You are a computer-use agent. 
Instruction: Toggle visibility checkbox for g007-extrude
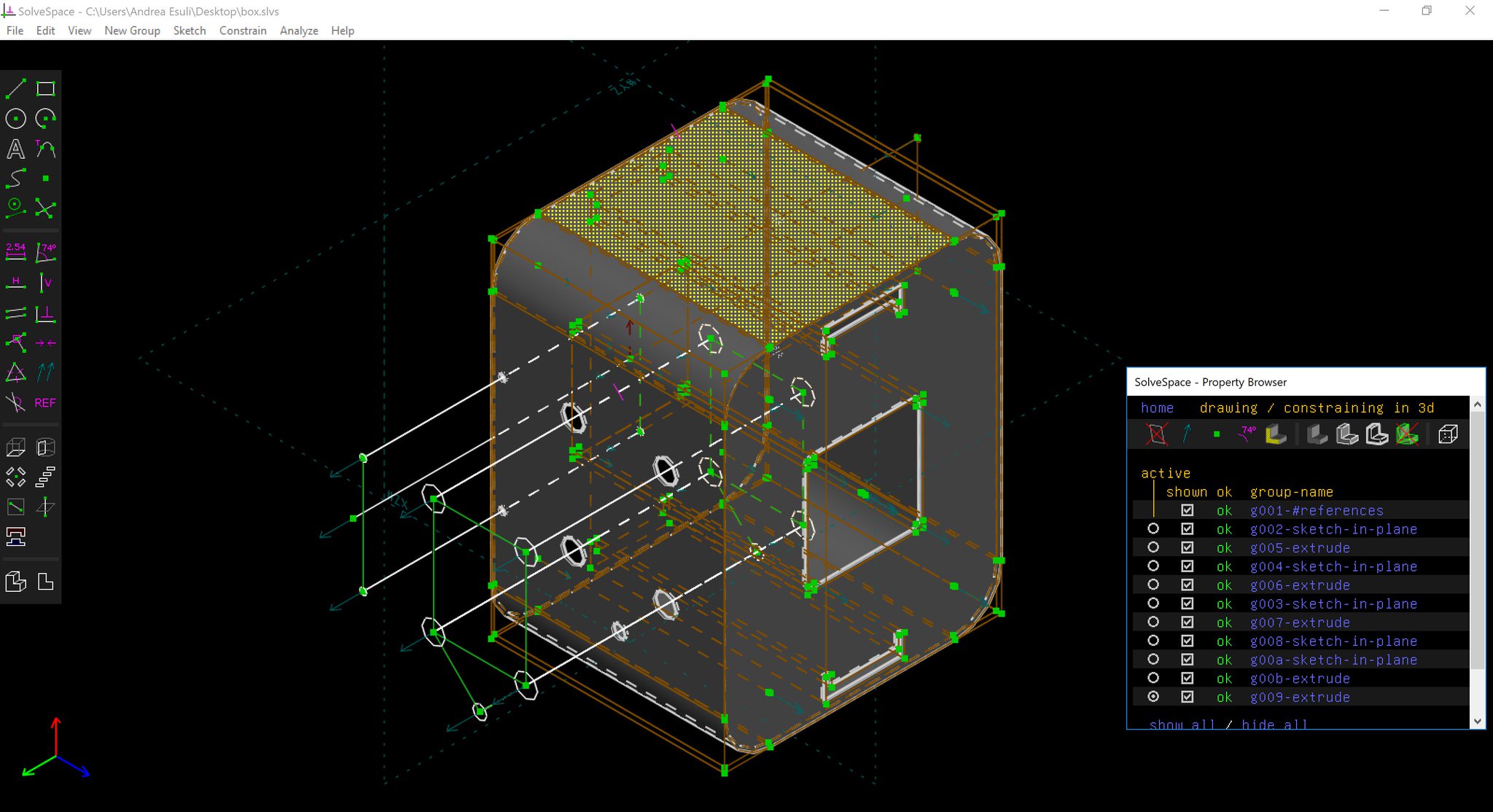(1187, 622)
